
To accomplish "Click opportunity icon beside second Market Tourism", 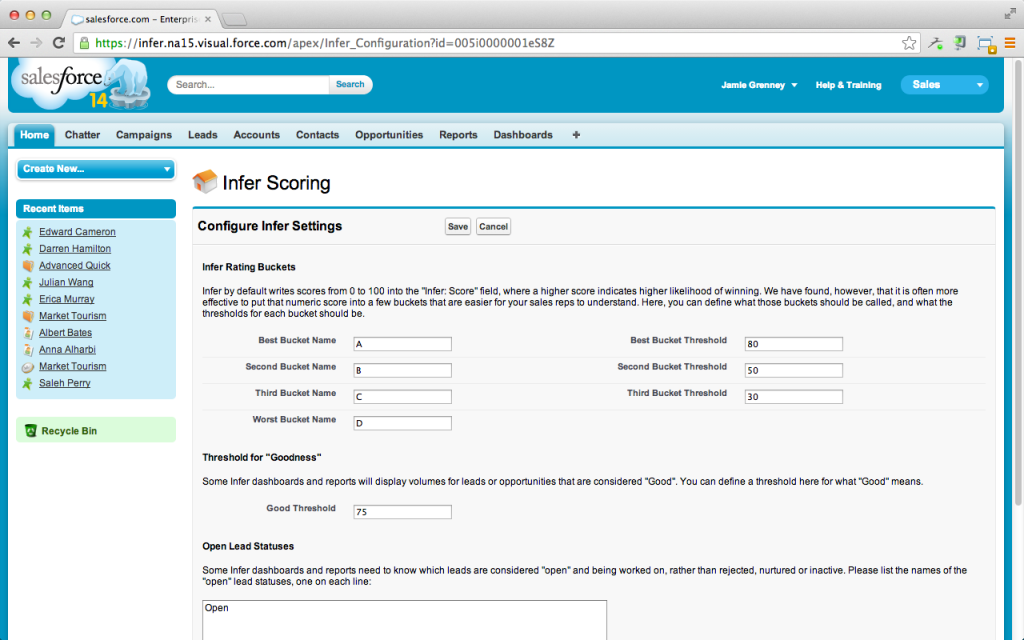I will click(x=27, y=367).
